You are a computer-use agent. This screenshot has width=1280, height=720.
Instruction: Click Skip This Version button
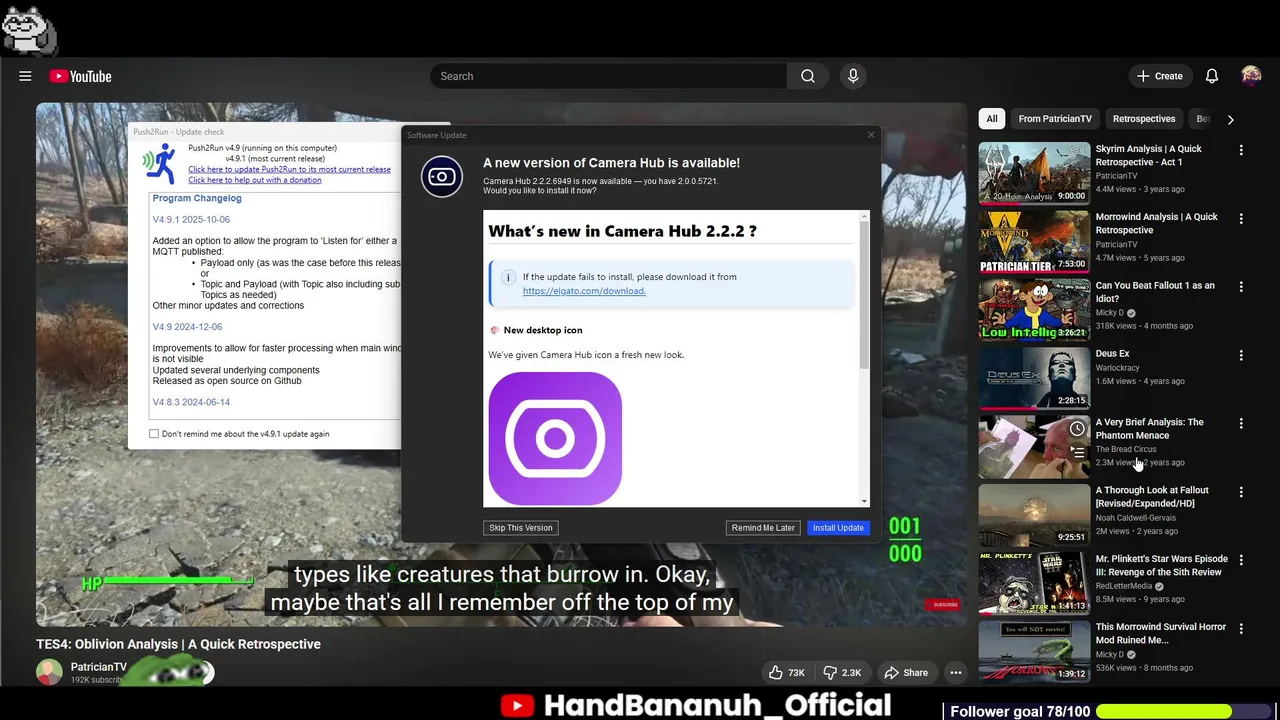[x=520, y=528]
